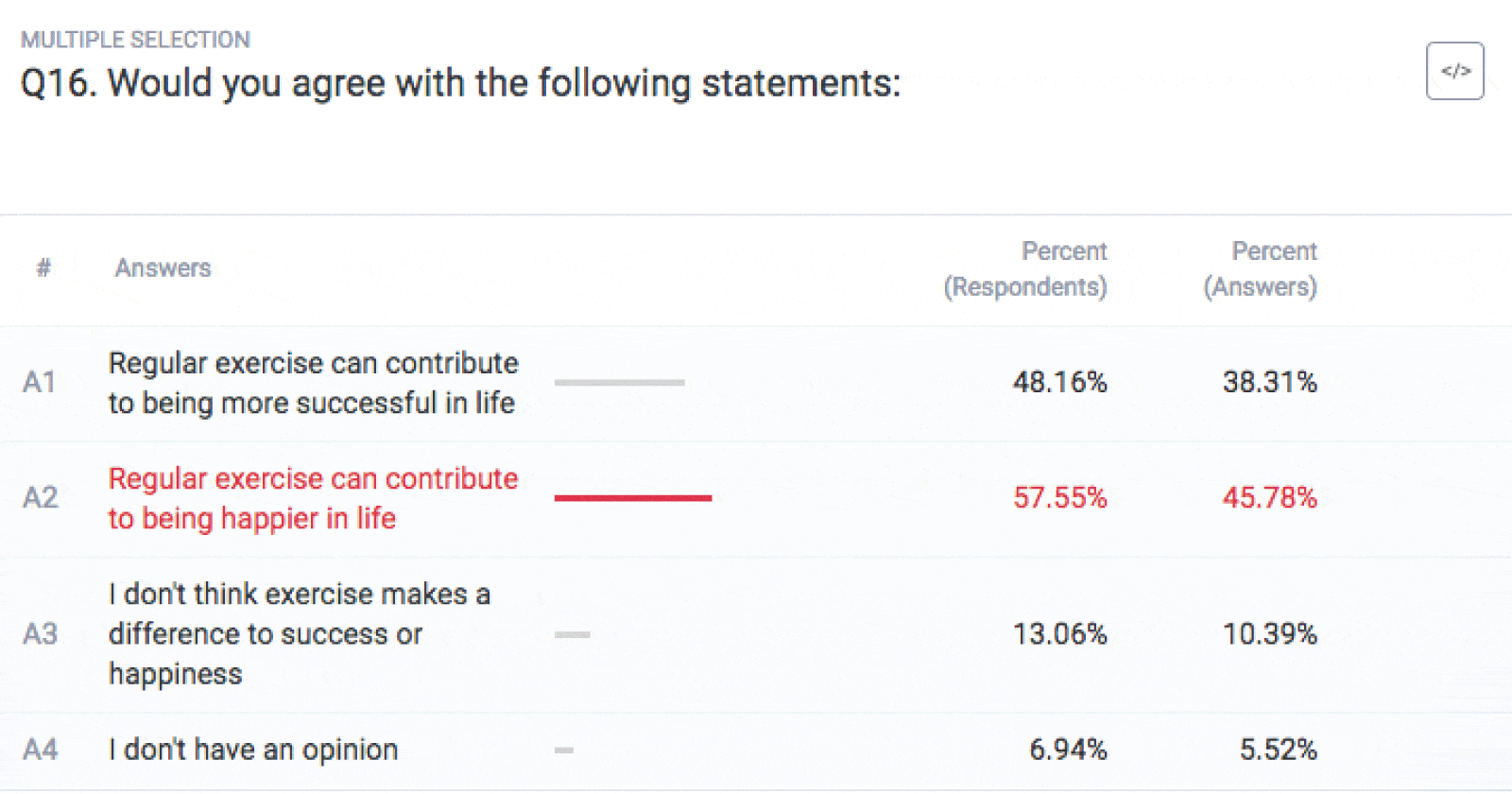Click the gray bar for answer A1
Image resolution: width=1512 pixels, height=794 pixels.
pos(620,382)
